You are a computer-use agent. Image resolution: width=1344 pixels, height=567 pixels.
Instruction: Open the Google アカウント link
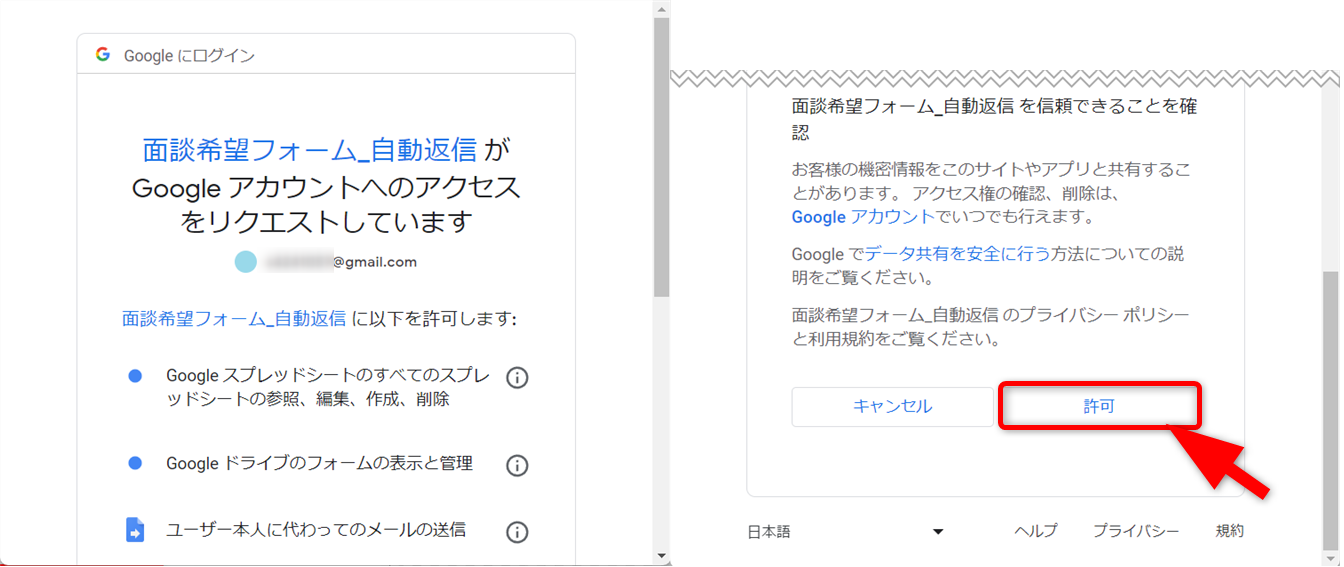point(863,217)
